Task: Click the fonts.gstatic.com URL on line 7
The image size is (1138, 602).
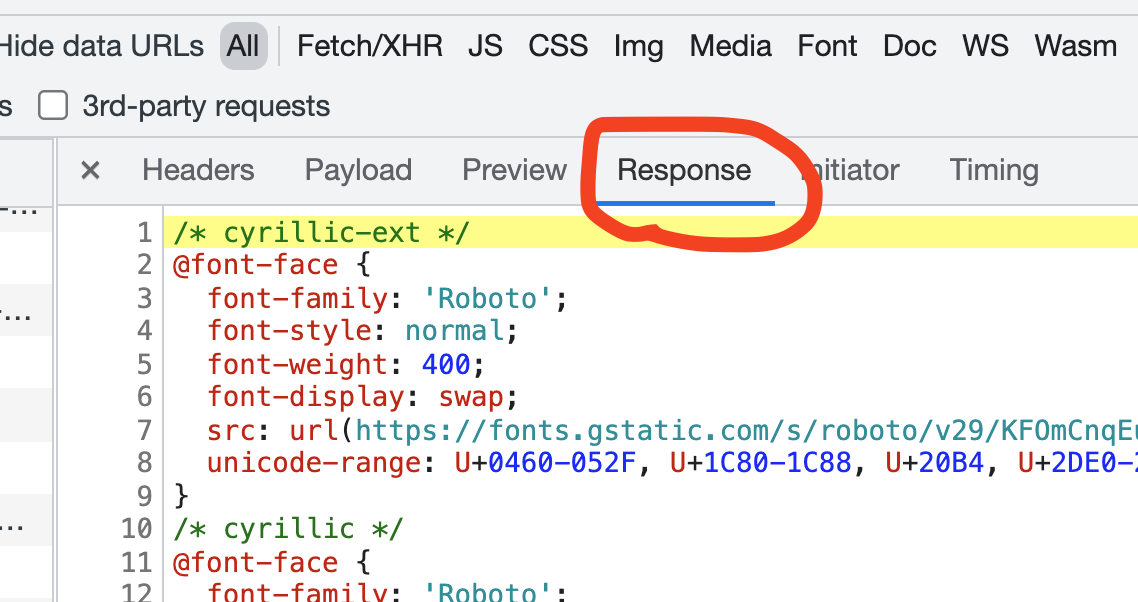Action: 746,431
